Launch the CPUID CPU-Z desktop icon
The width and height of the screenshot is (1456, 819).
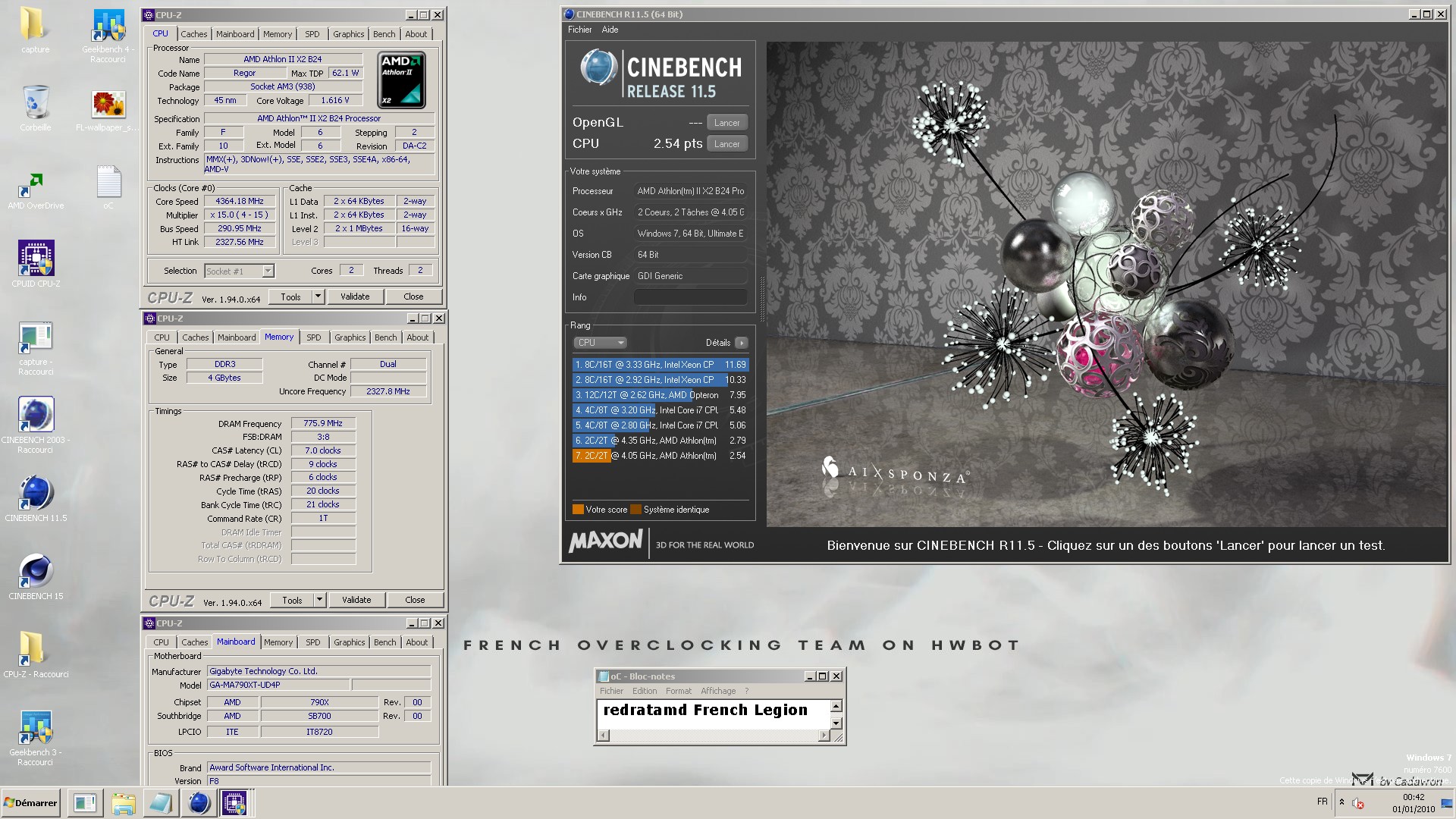36,264
